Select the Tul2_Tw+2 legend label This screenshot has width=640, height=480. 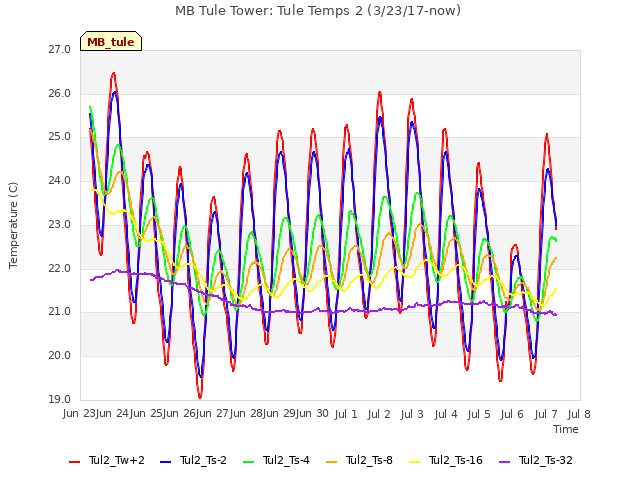pos(117,460)
